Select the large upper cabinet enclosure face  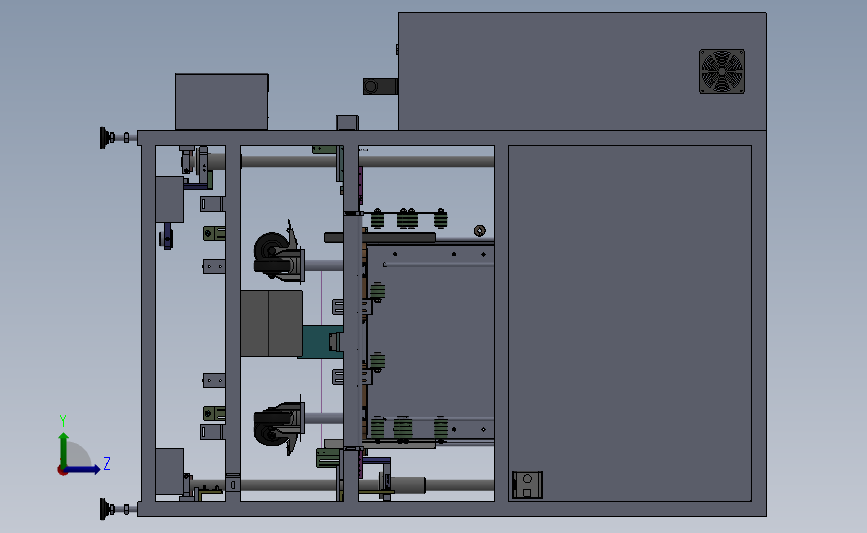(x=582, y=71)
